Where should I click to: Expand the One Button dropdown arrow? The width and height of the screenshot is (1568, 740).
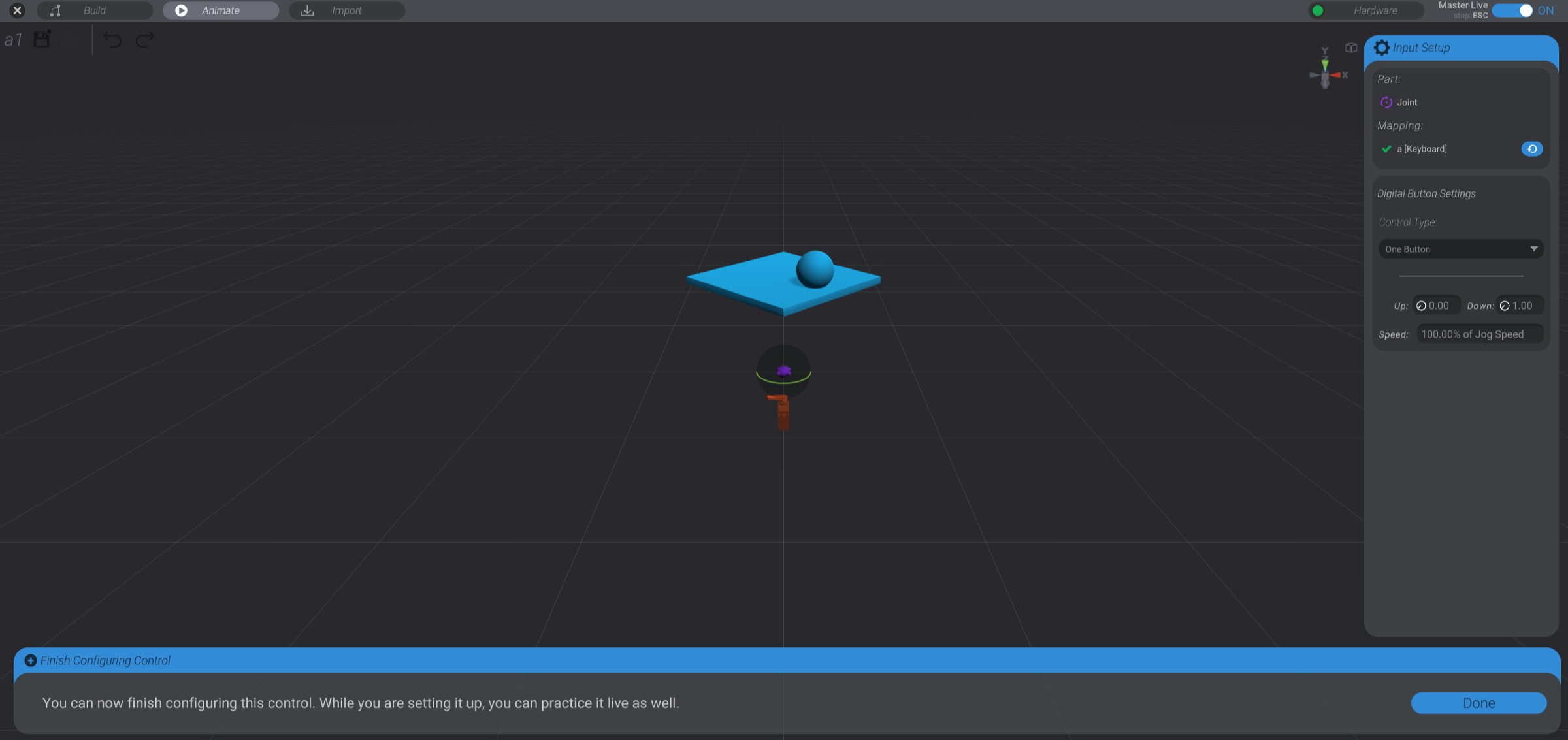(x=1536, y=249)
